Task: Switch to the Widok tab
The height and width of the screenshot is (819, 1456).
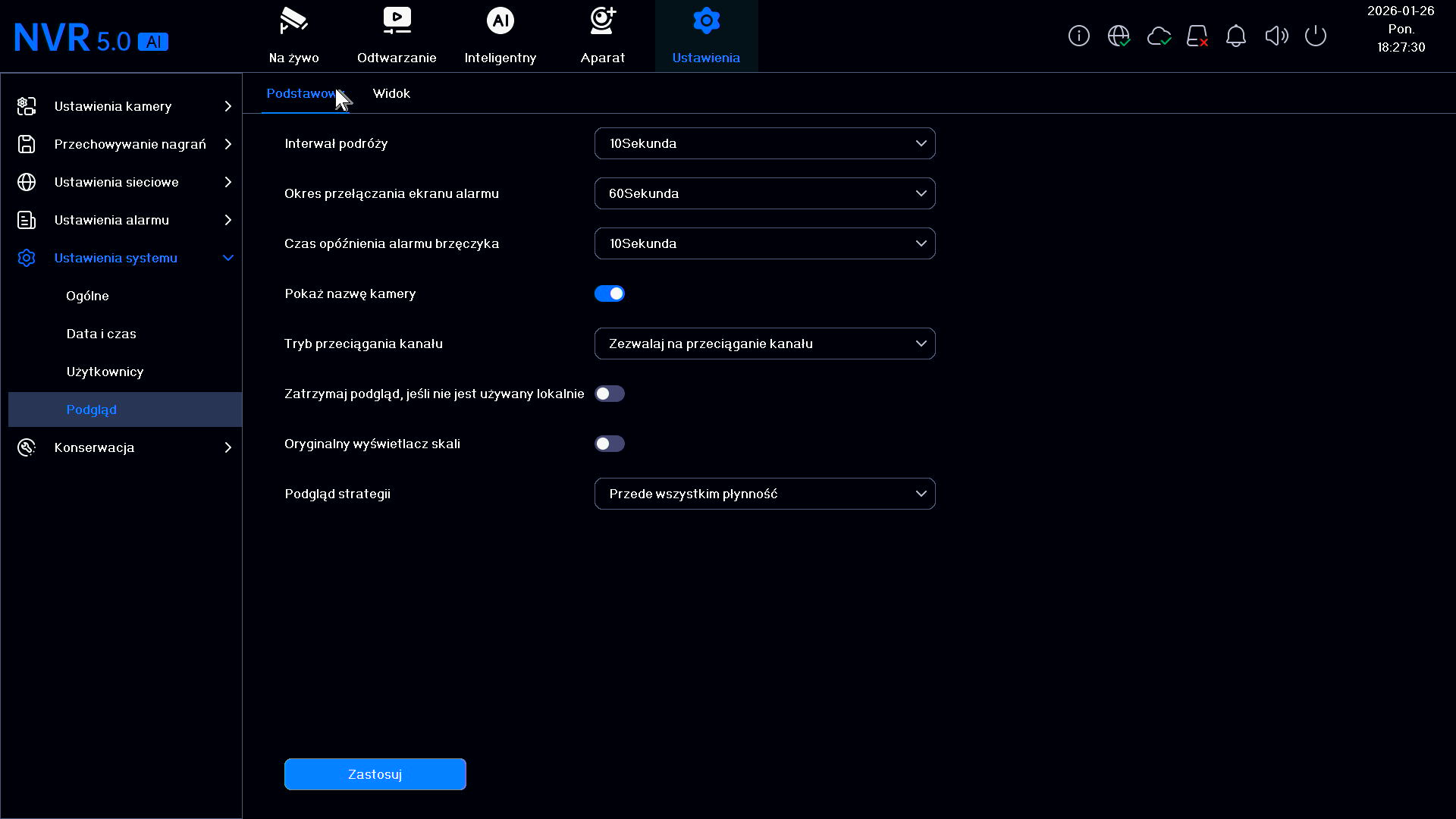Action: coord(391,93)
